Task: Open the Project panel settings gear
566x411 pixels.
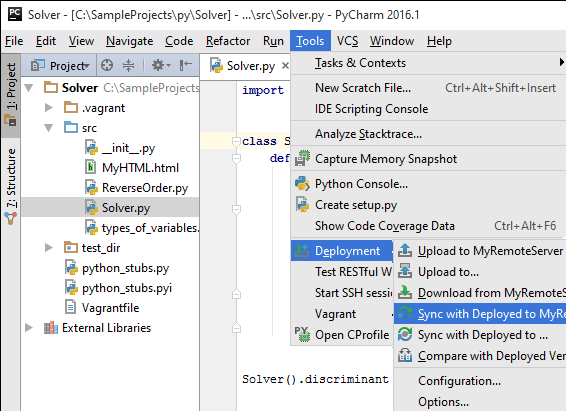Action: click(160, 65)
